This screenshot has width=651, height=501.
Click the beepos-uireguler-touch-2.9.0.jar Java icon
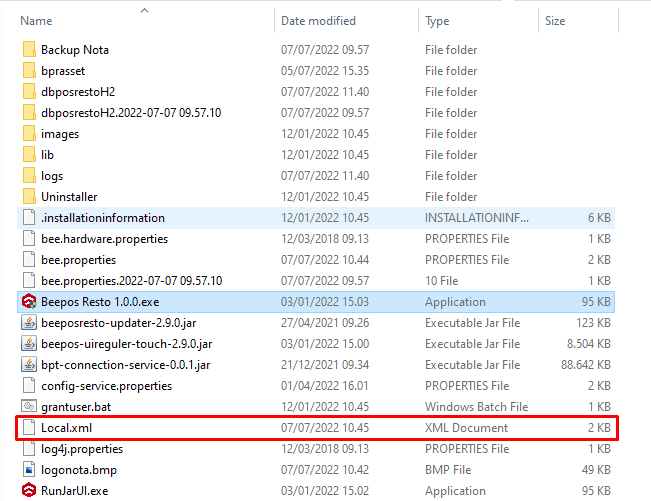tap(29, 343)
